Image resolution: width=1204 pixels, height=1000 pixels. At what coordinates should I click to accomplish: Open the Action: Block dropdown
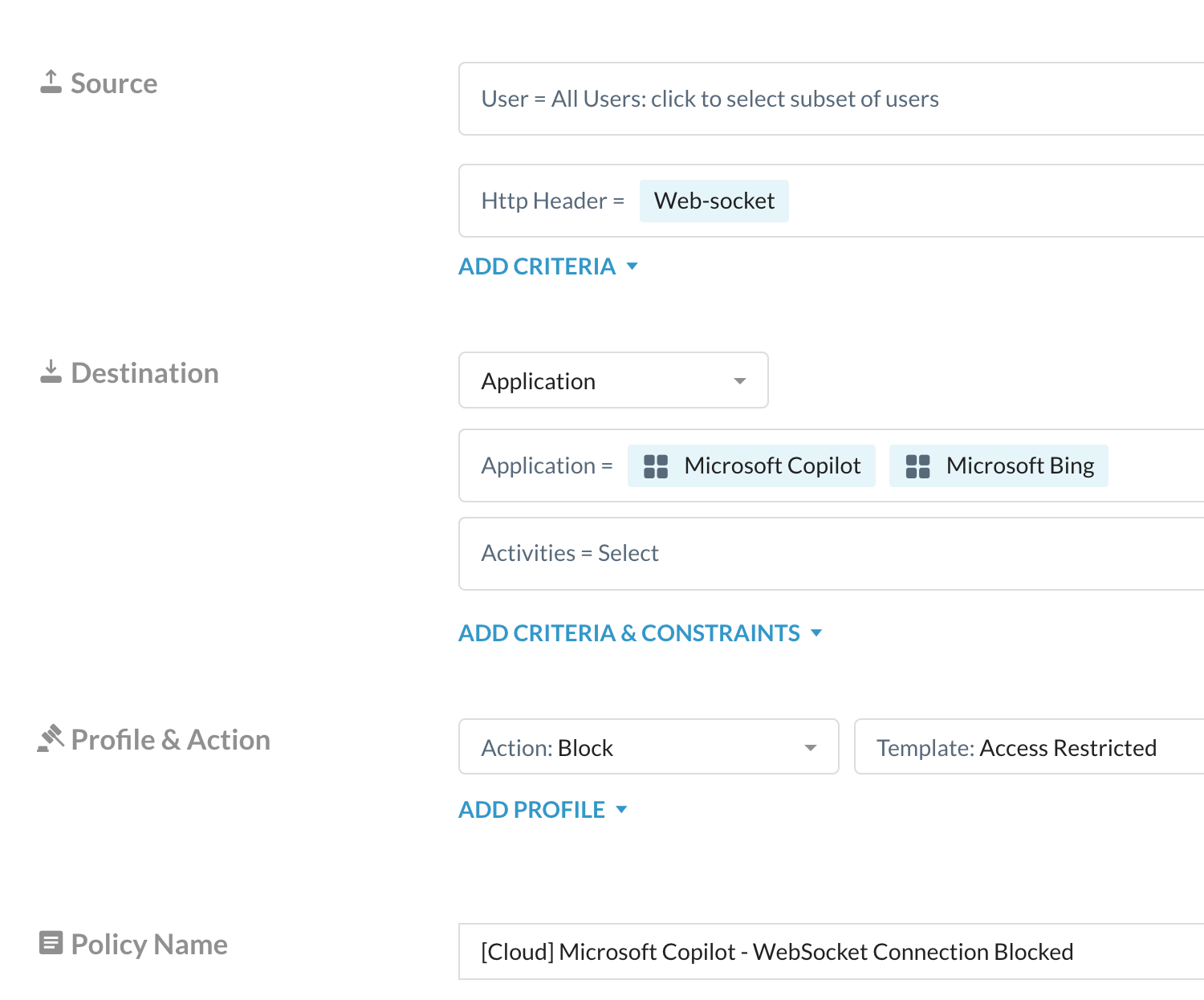tap(649, 747)
